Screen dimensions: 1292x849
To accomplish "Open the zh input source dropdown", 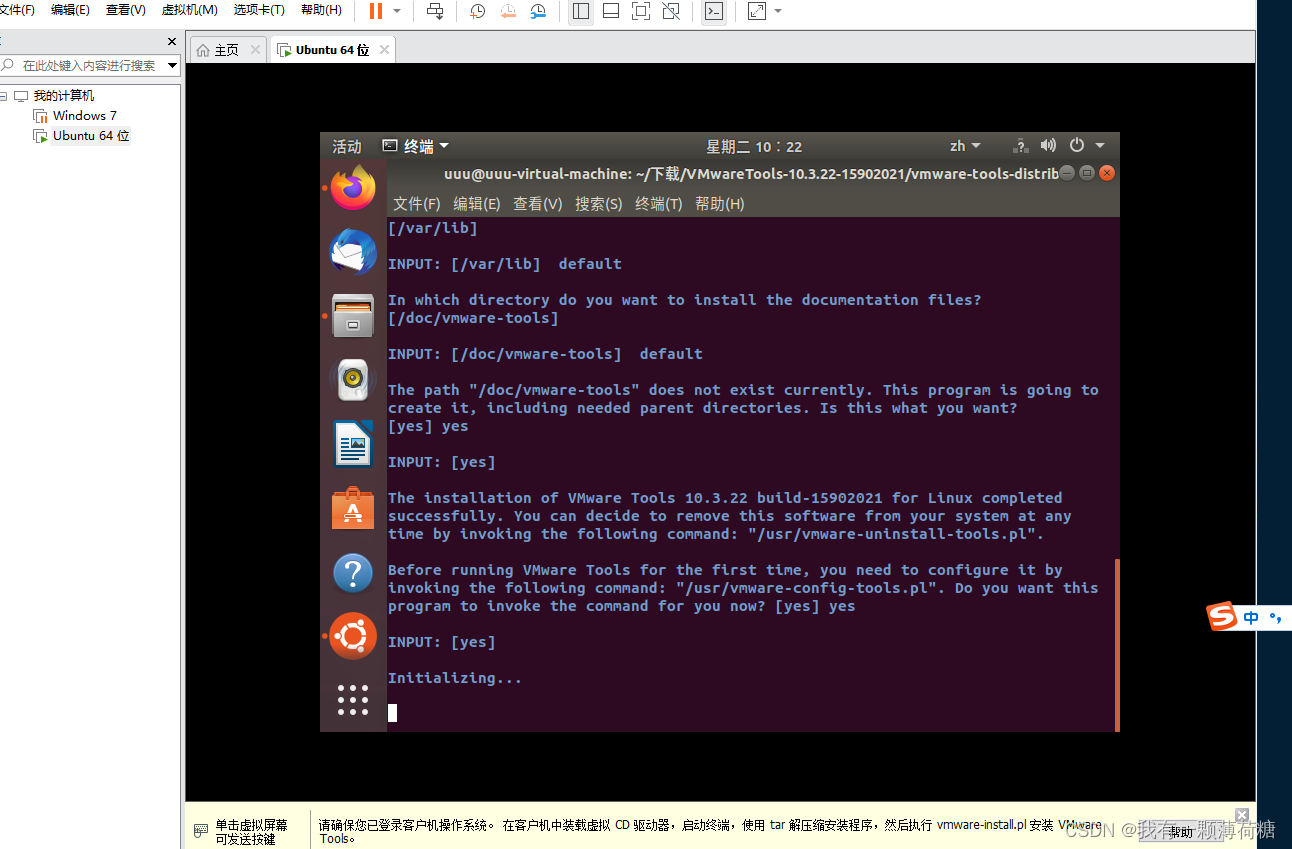I will [x=965, y=146].
